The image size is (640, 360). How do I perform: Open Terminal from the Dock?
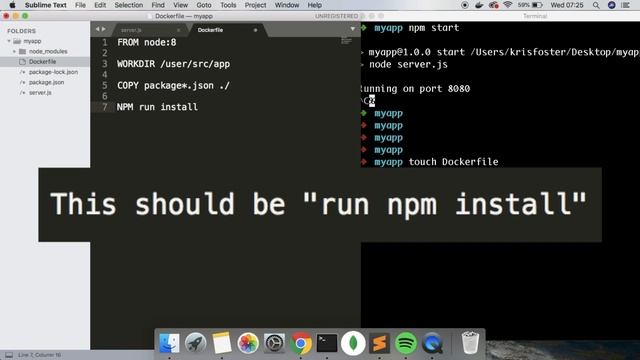coord(327,343)
